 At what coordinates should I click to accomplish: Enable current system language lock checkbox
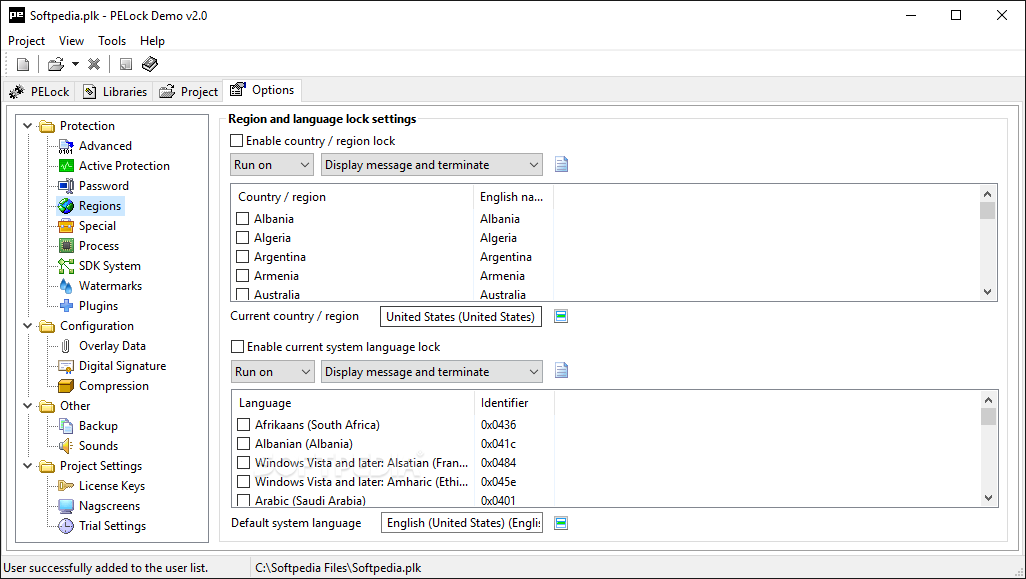(x=238, y=347)
